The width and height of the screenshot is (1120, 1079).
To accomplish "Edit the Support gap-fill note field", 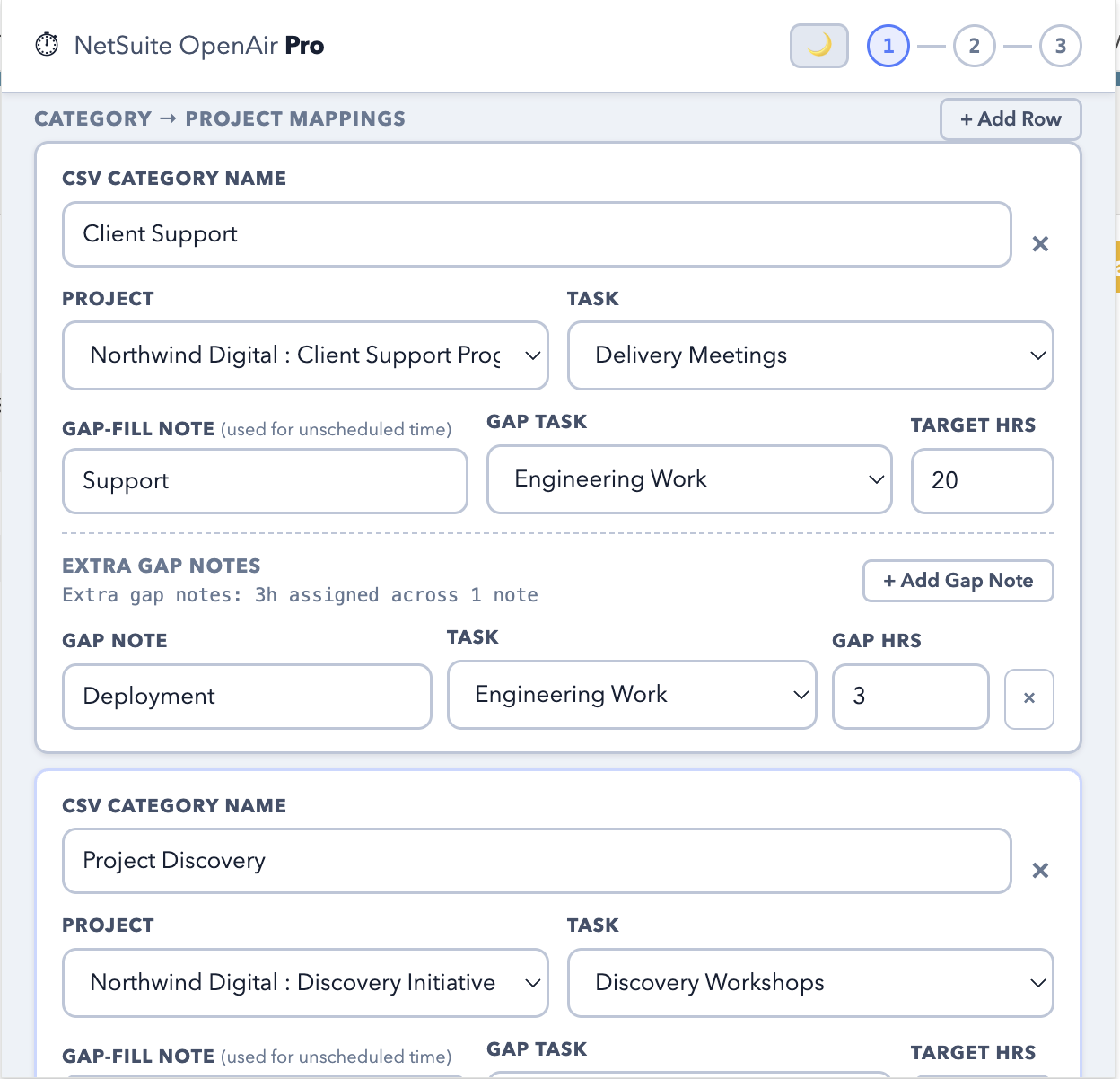I will (265, 481).
